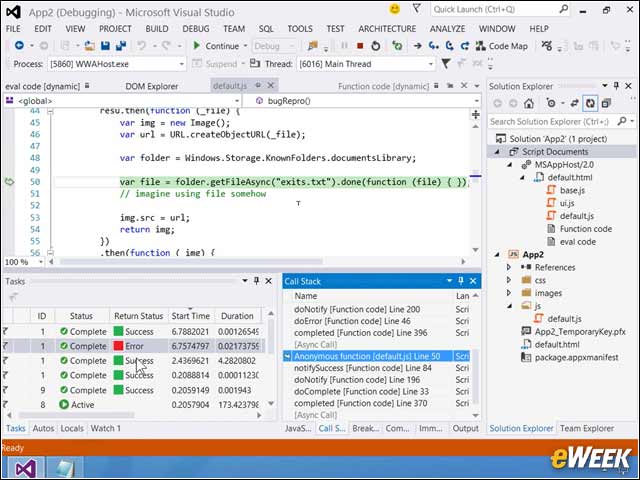
Task: Click the Solution Explorer Home icon
Action: point(529,104)
